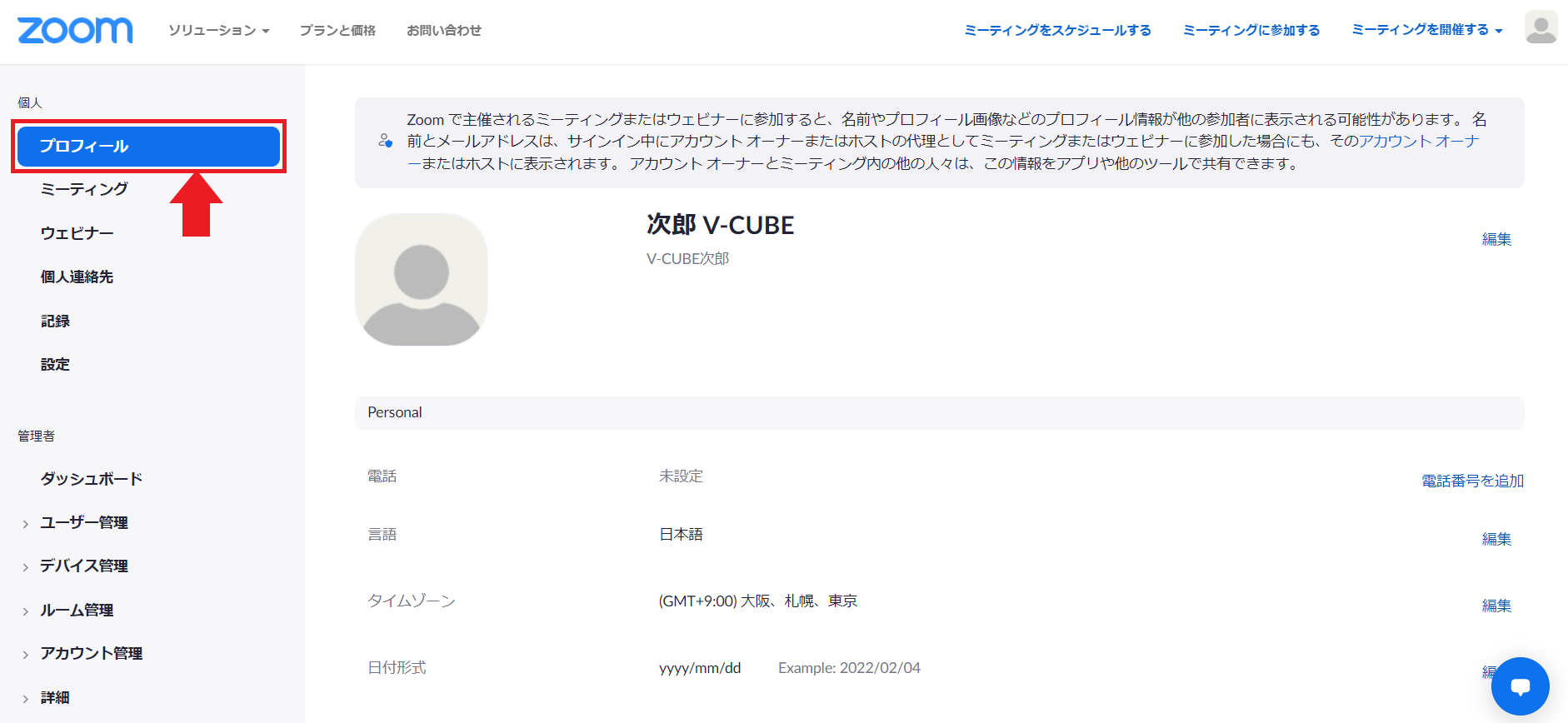Click the 日本語 language value

(681, 535)
